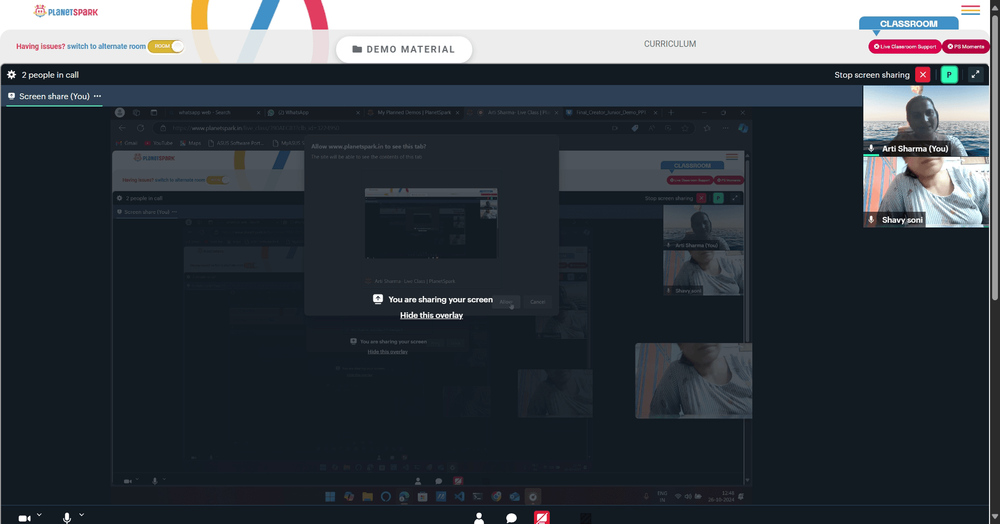Image resolution: width=1000 pixels, height=524 pixels.
Task: Click Gmail bookmark in shared screen
Action: click(x=126, y=143)
